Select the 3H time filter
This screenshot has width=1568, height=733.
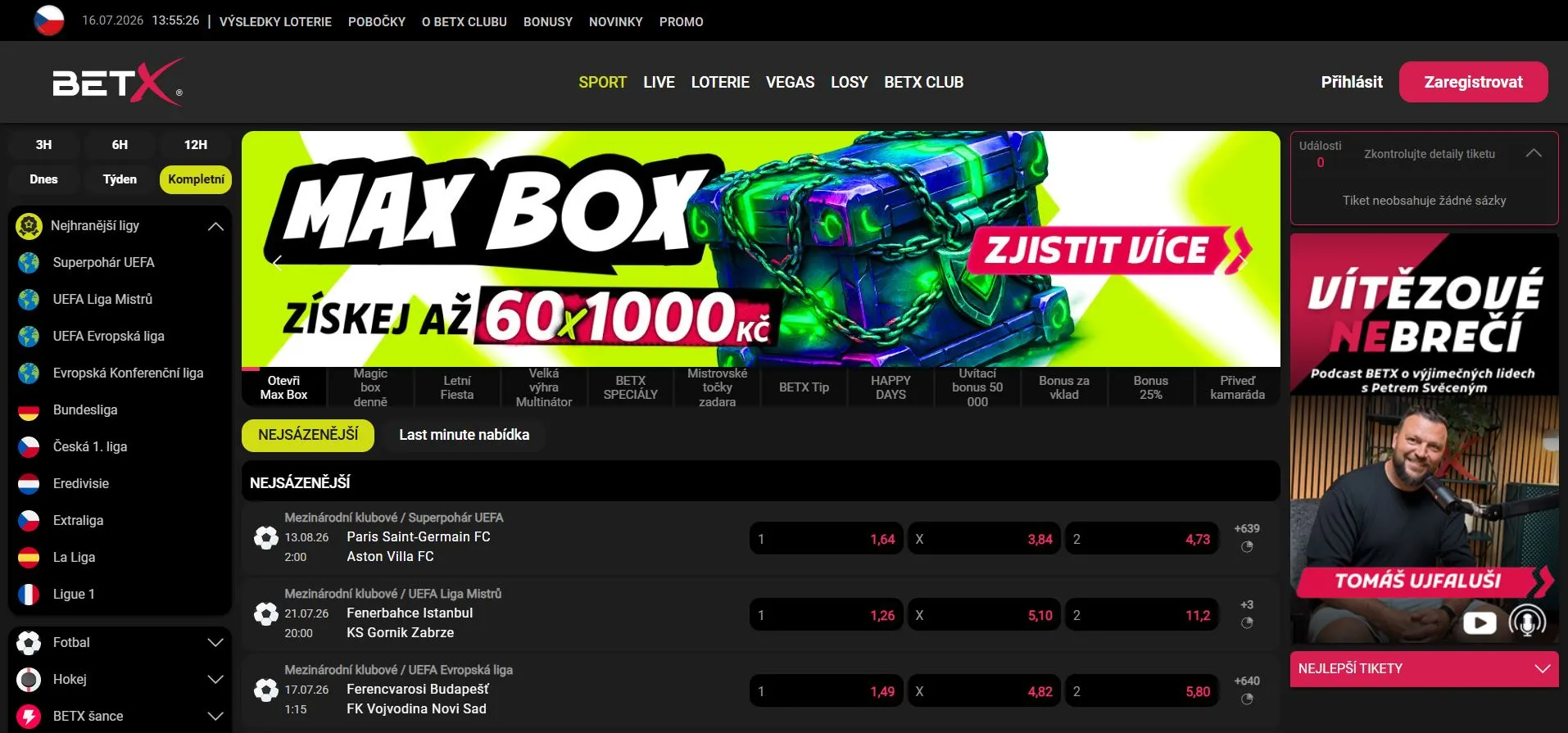click(x=43, y=145)
